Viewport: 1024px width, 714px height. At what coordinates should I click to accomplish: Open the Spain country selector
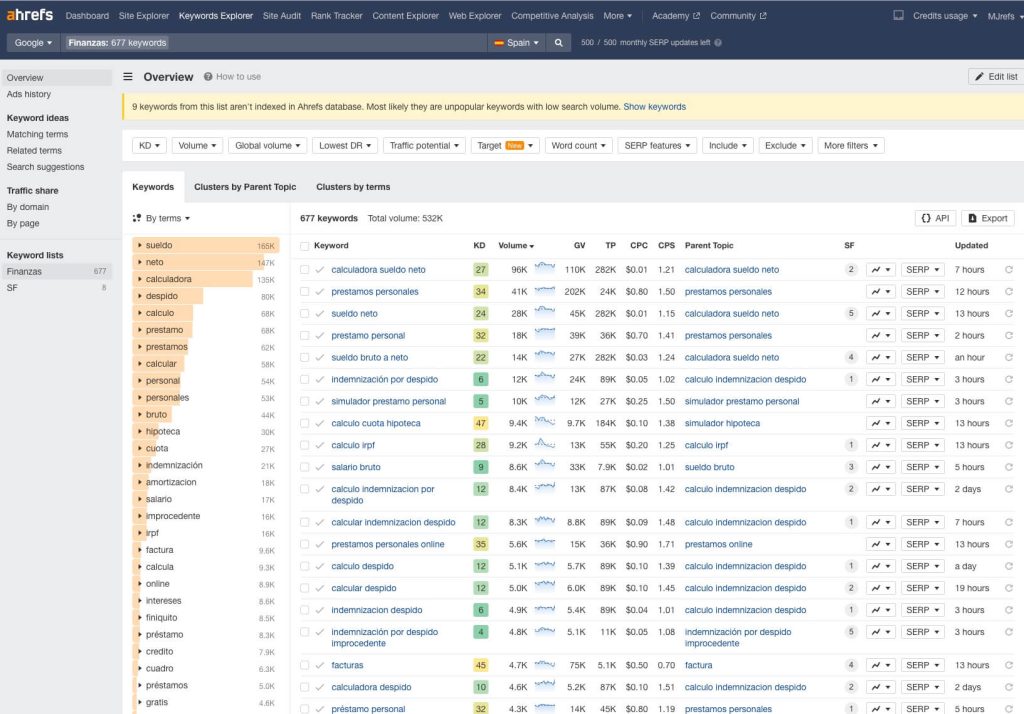pyautogui.click(x=517, y=43)
